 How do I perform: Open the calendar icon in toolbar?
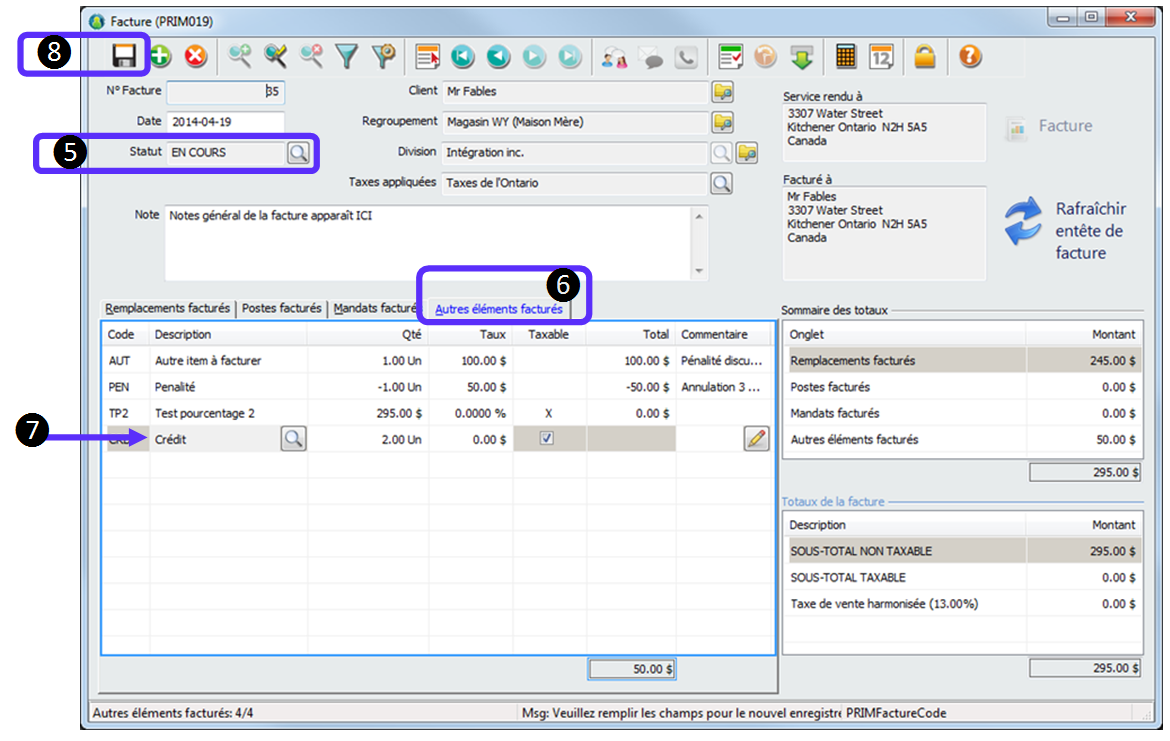click(x=881, y=57)
